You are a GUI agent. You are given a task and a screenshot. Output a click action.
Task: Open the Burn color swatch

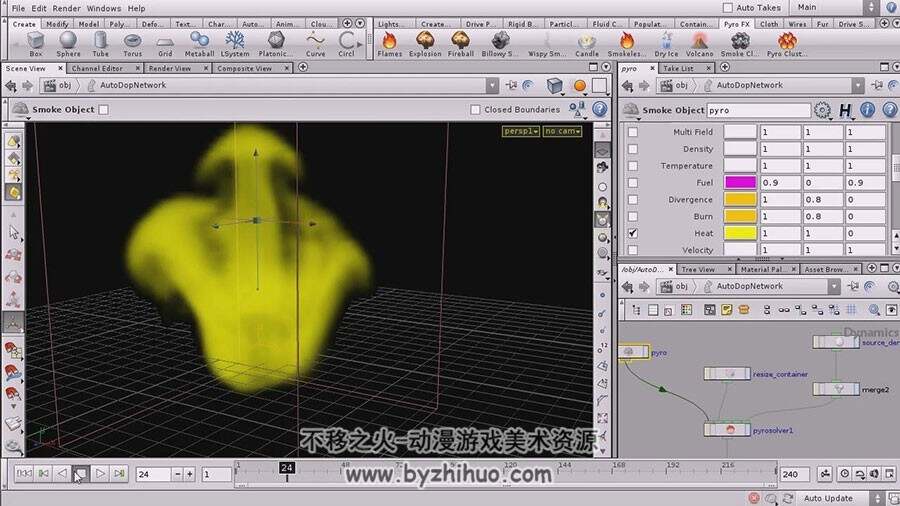click(740, 216)
